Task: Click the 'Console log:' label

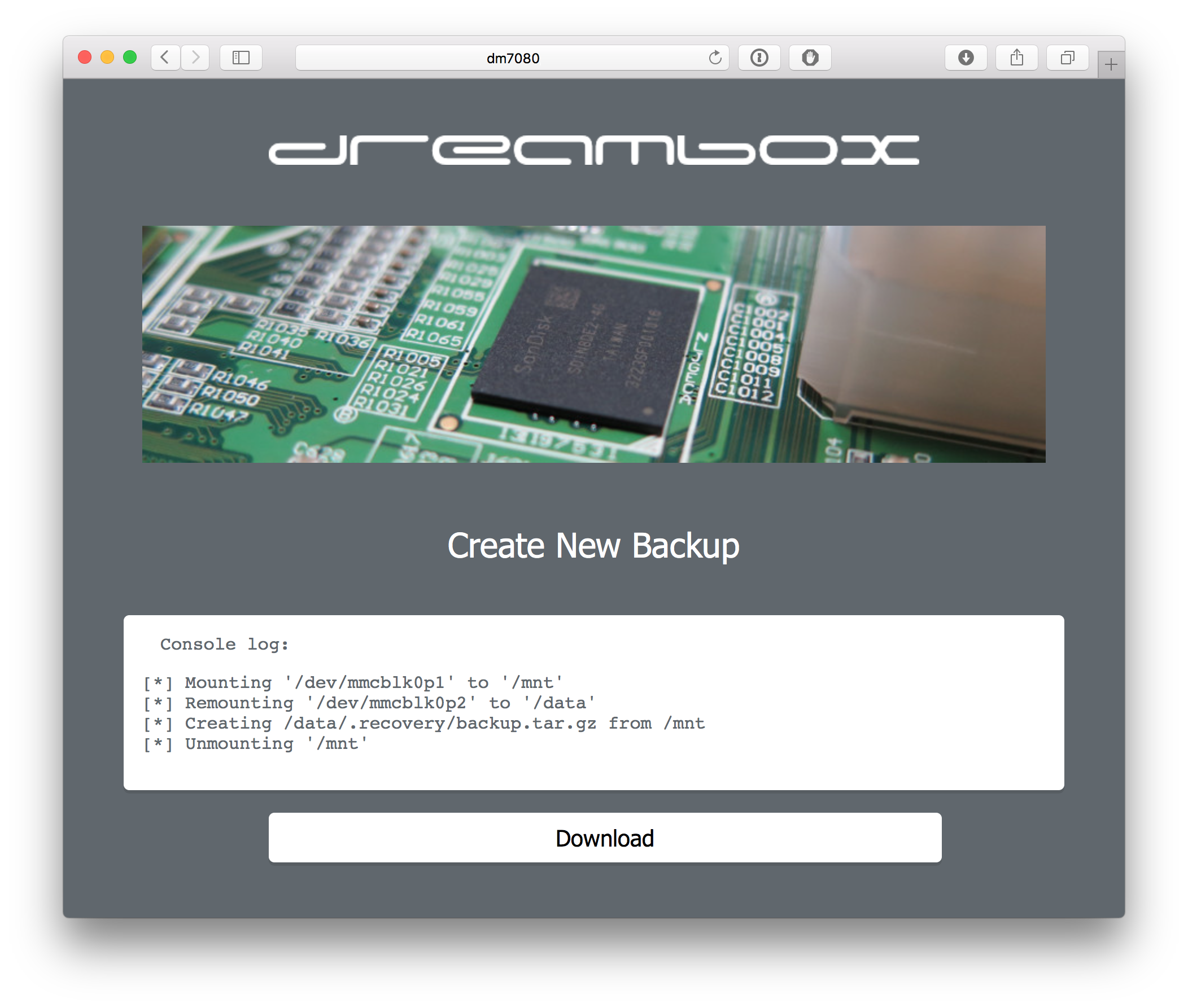Action: [x=224, y=644]
